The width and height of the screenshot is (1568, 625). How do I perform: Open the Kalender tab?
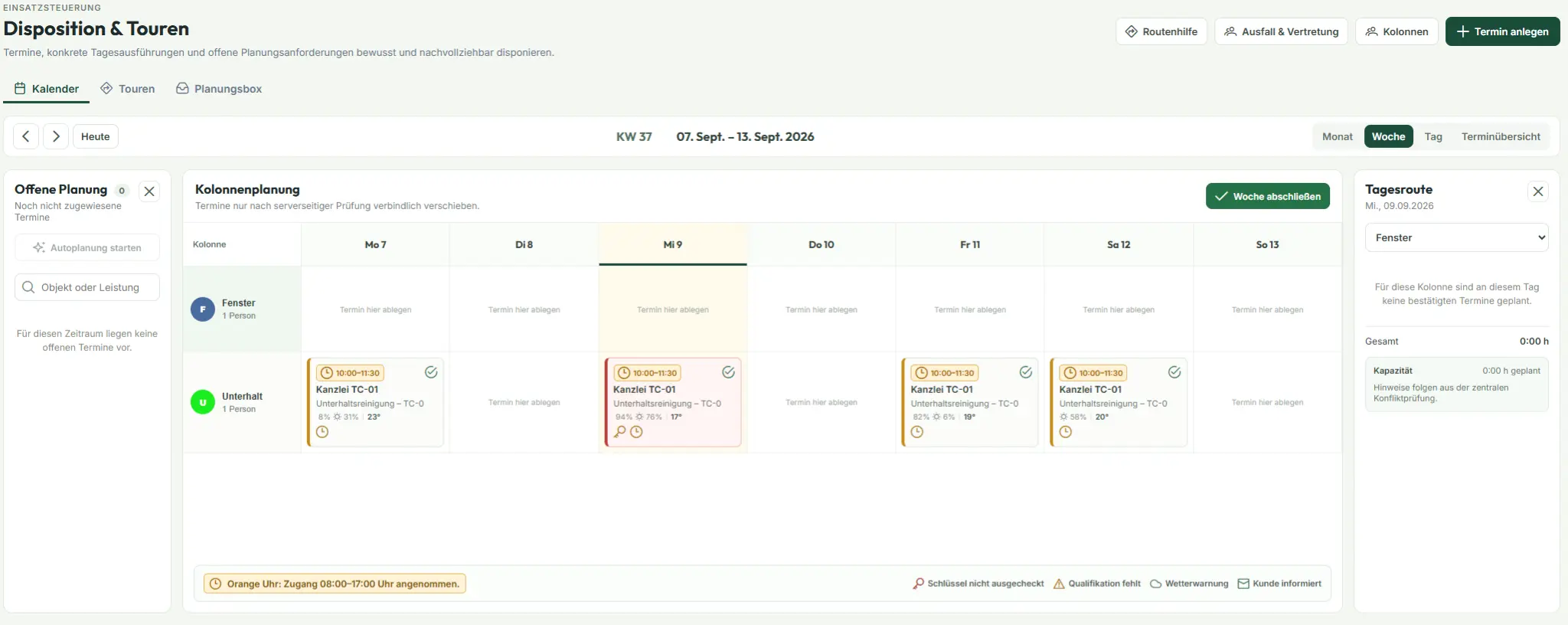(x=47, y=89)
